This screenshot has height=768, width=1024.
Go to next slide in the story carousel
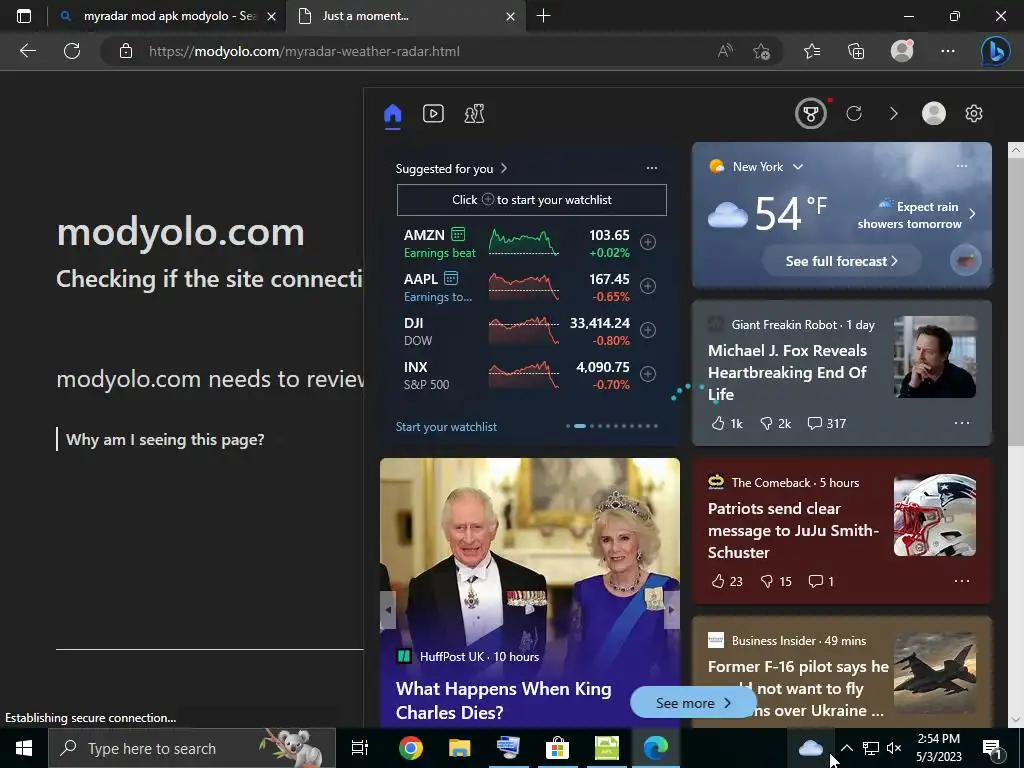pyautogui.click(x=671, y=610)
